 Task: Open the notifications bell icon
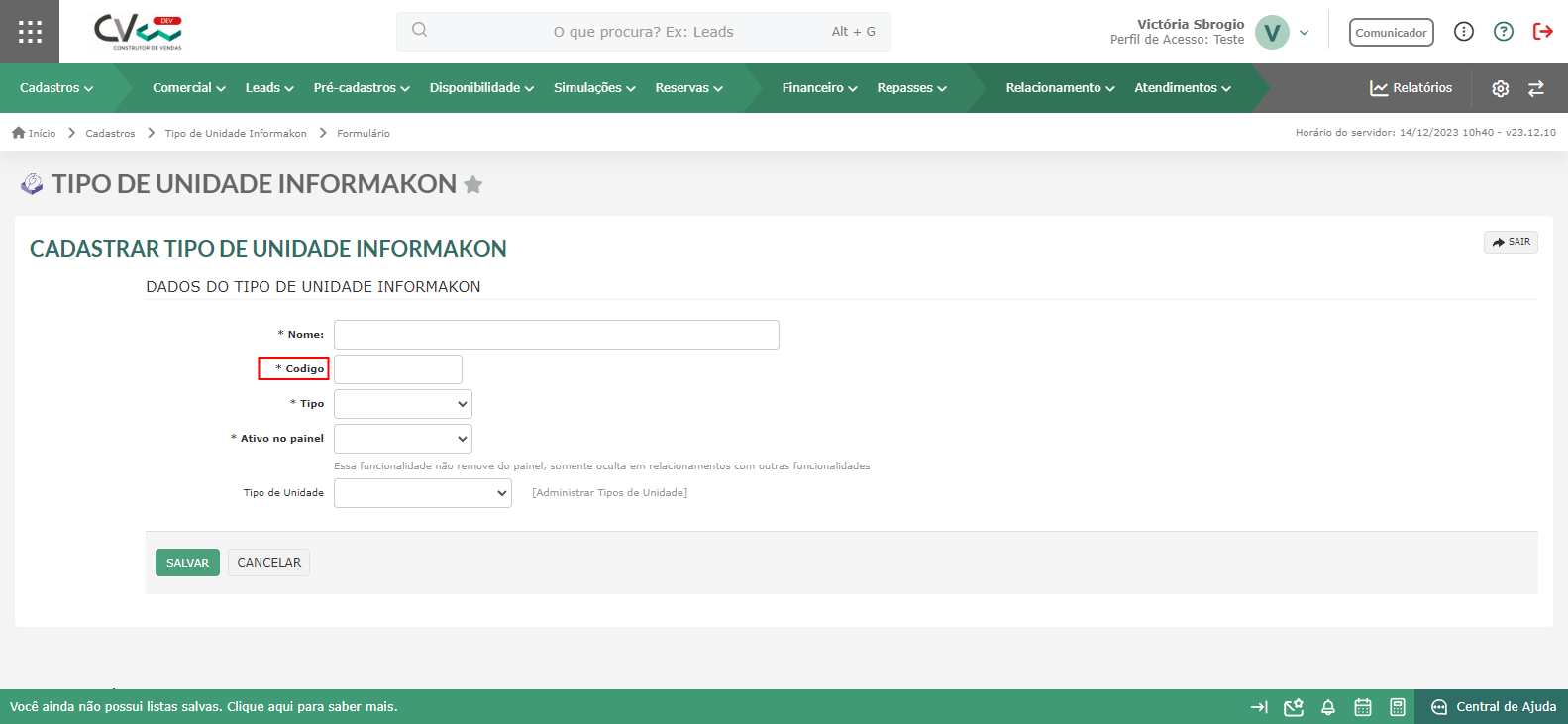[1328, 707]
